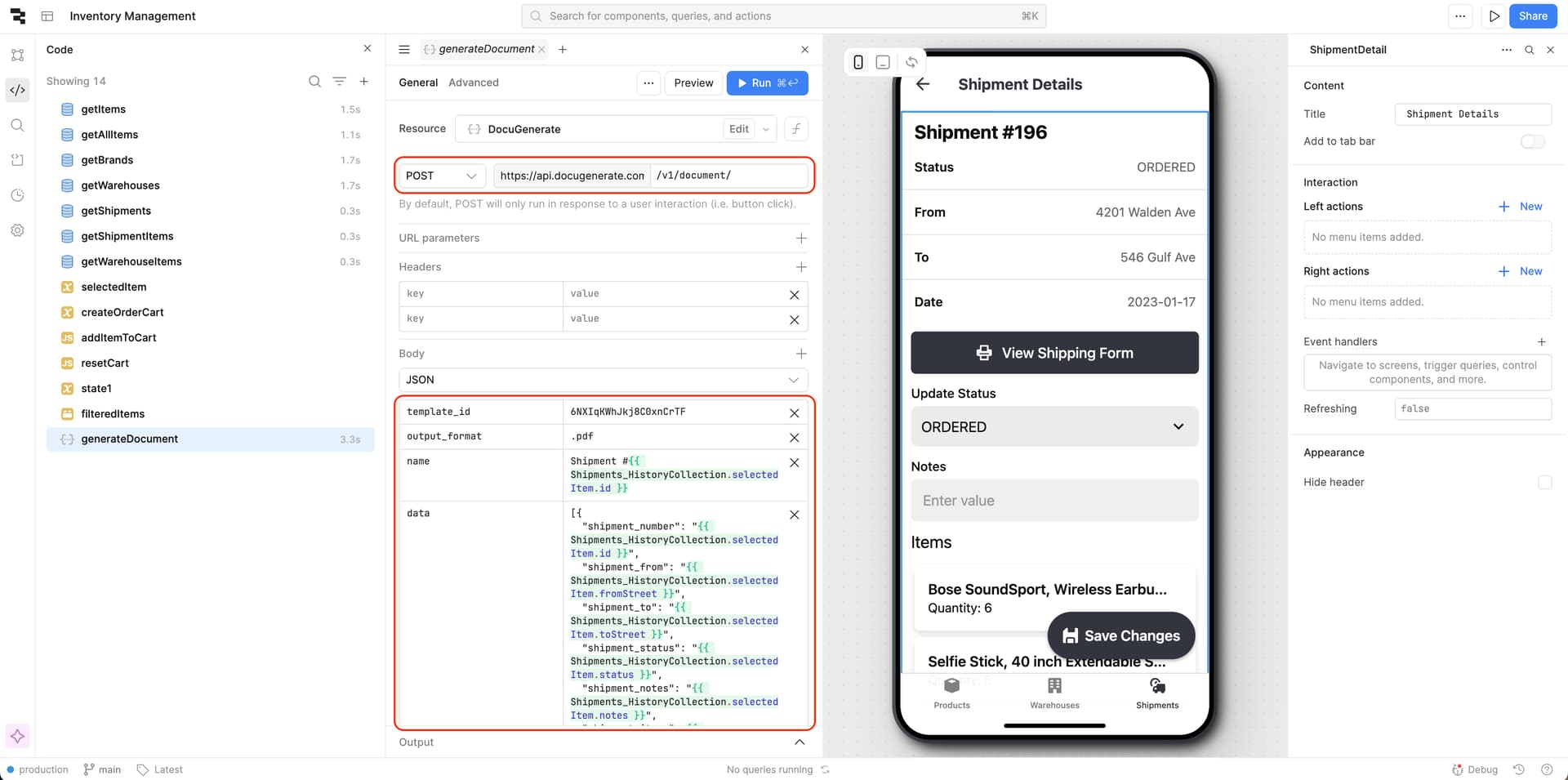Remove the template_id body row
The width and height of the screenshot is (1568, 780).
tap(795, 413)
